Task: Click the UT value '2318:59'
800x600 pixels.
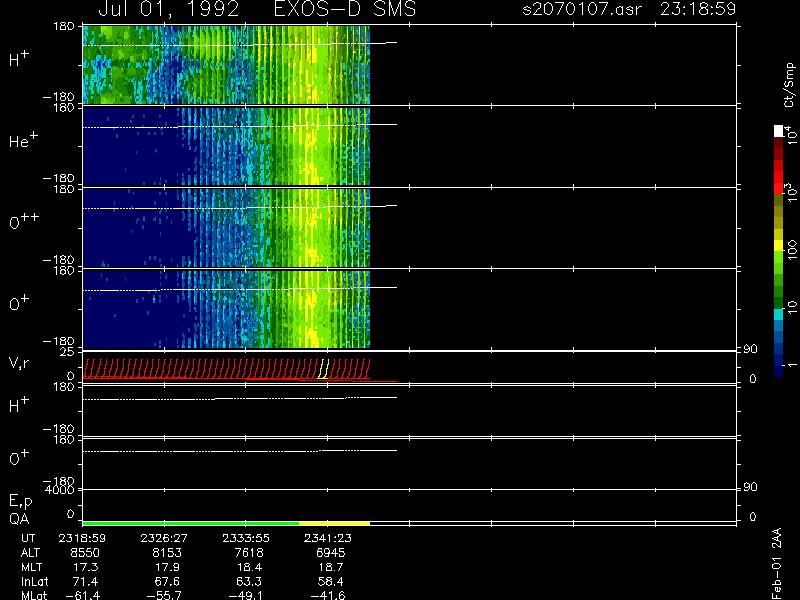Action: (82, 538)
